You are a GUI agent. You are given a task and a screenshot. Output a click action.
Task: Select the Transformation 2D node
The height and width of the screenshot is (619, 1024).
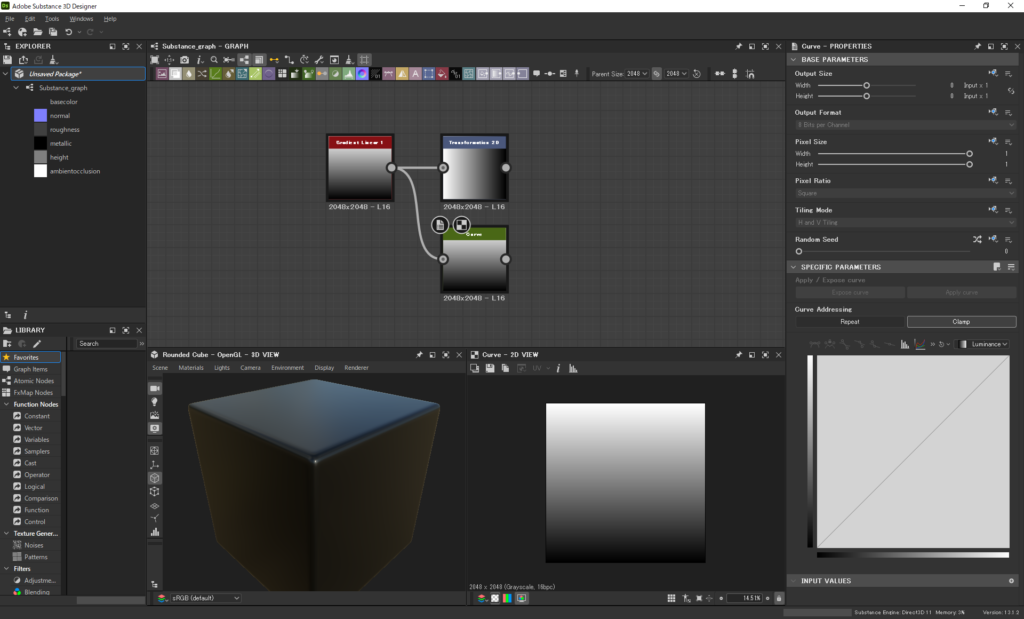pyautogui.click(x=474, y=168)
